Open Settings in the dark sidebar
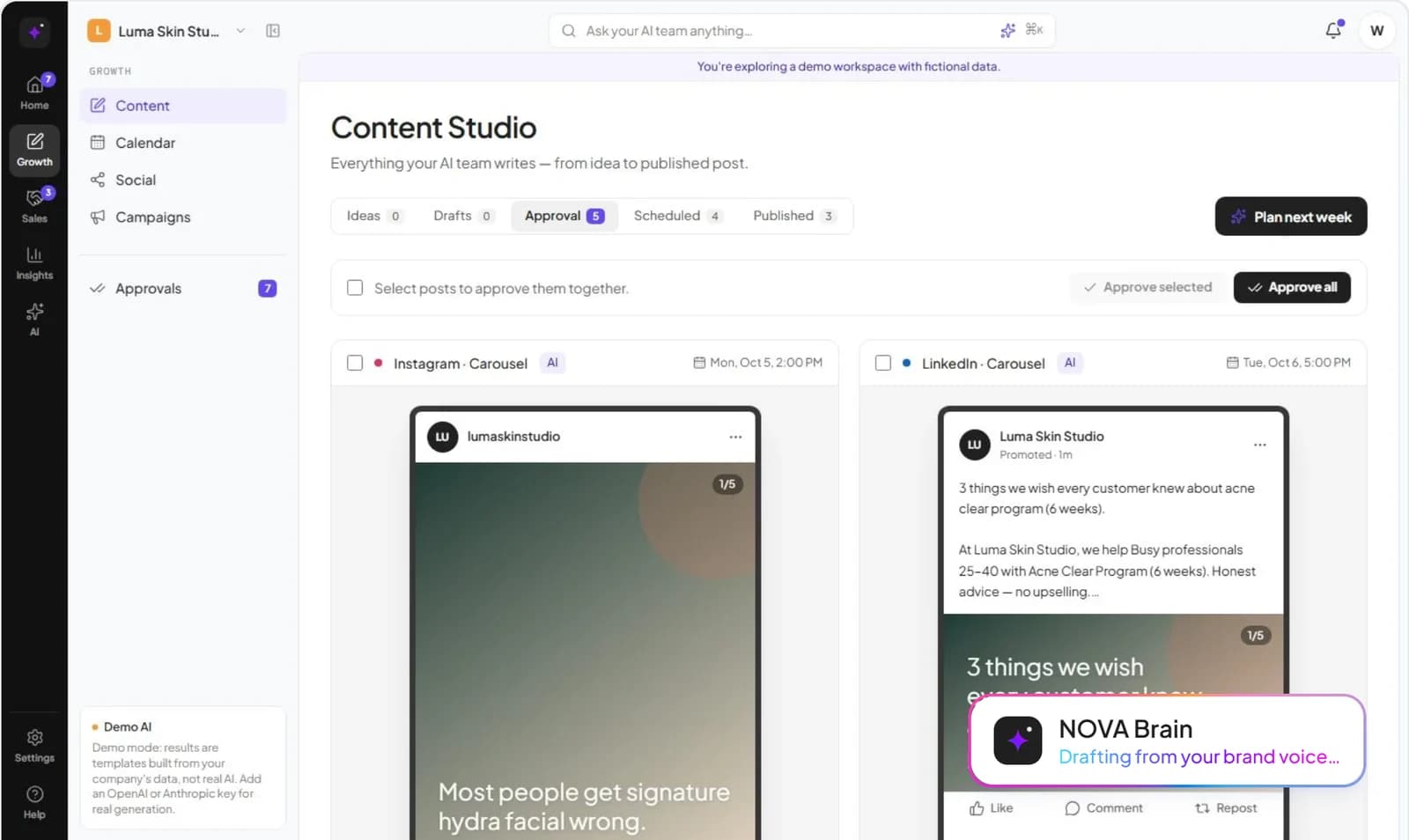This screenshot has width=1409, height=840. point(34,745)
